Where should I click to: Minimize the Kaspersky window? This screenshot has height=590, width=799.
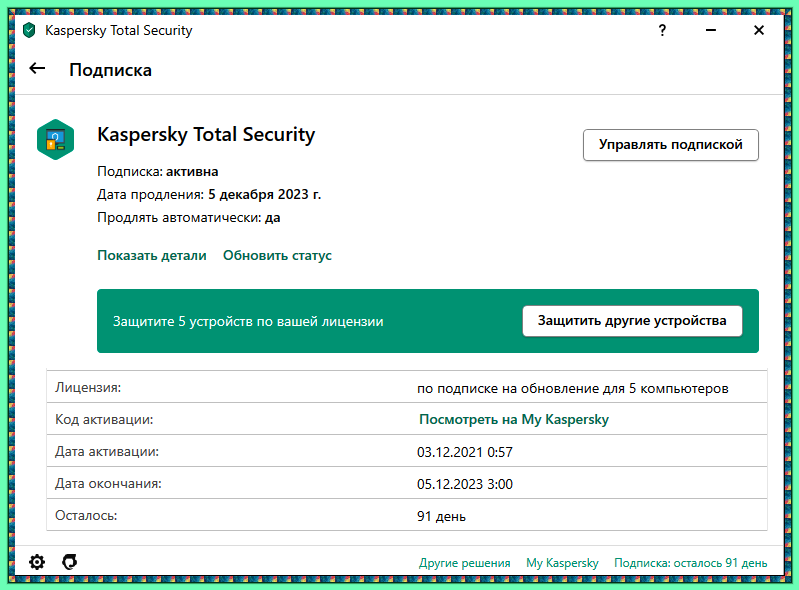711,31
